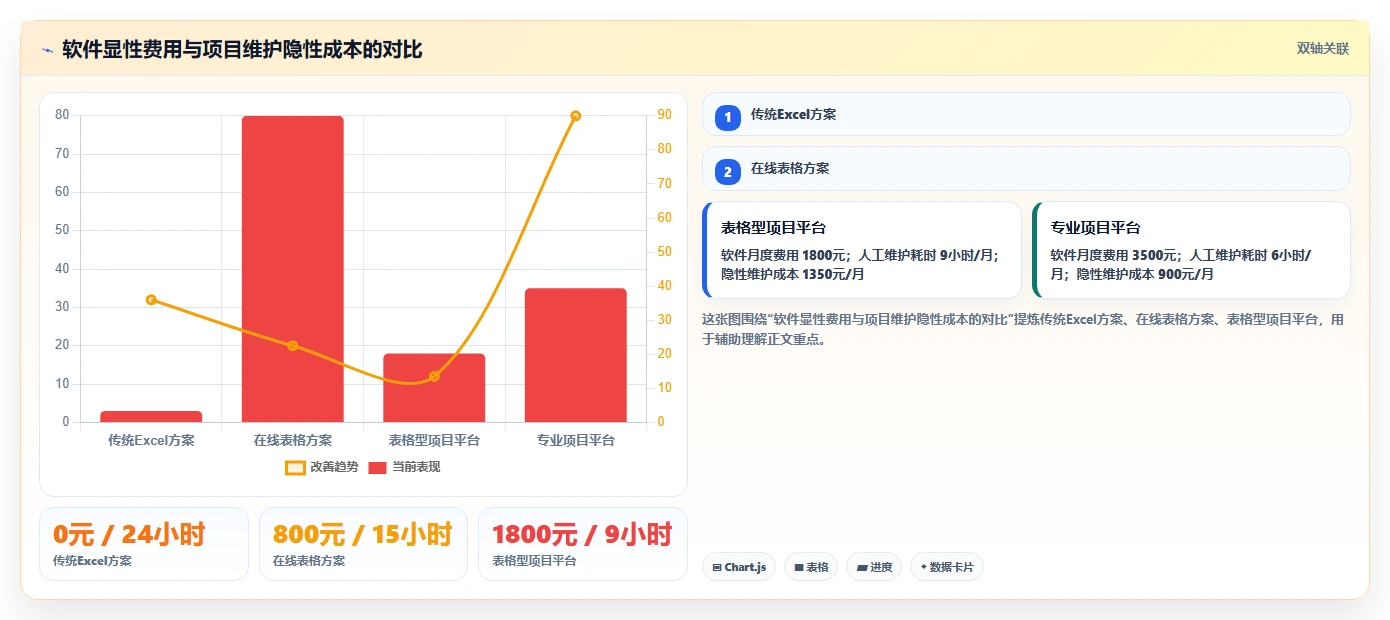Click the chart title 软件显性费用与项目维护隐性成本的对比
1390x620 pixels.
243,49
